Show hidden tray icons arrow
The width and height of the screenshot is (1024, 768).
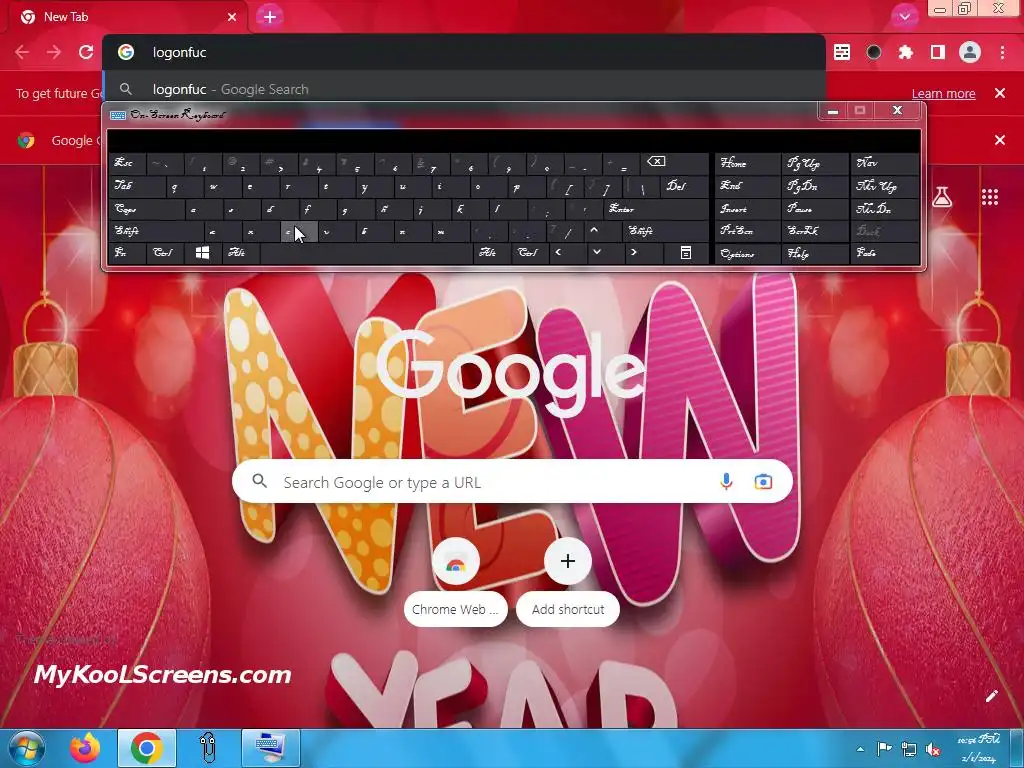tap(860, 749)
